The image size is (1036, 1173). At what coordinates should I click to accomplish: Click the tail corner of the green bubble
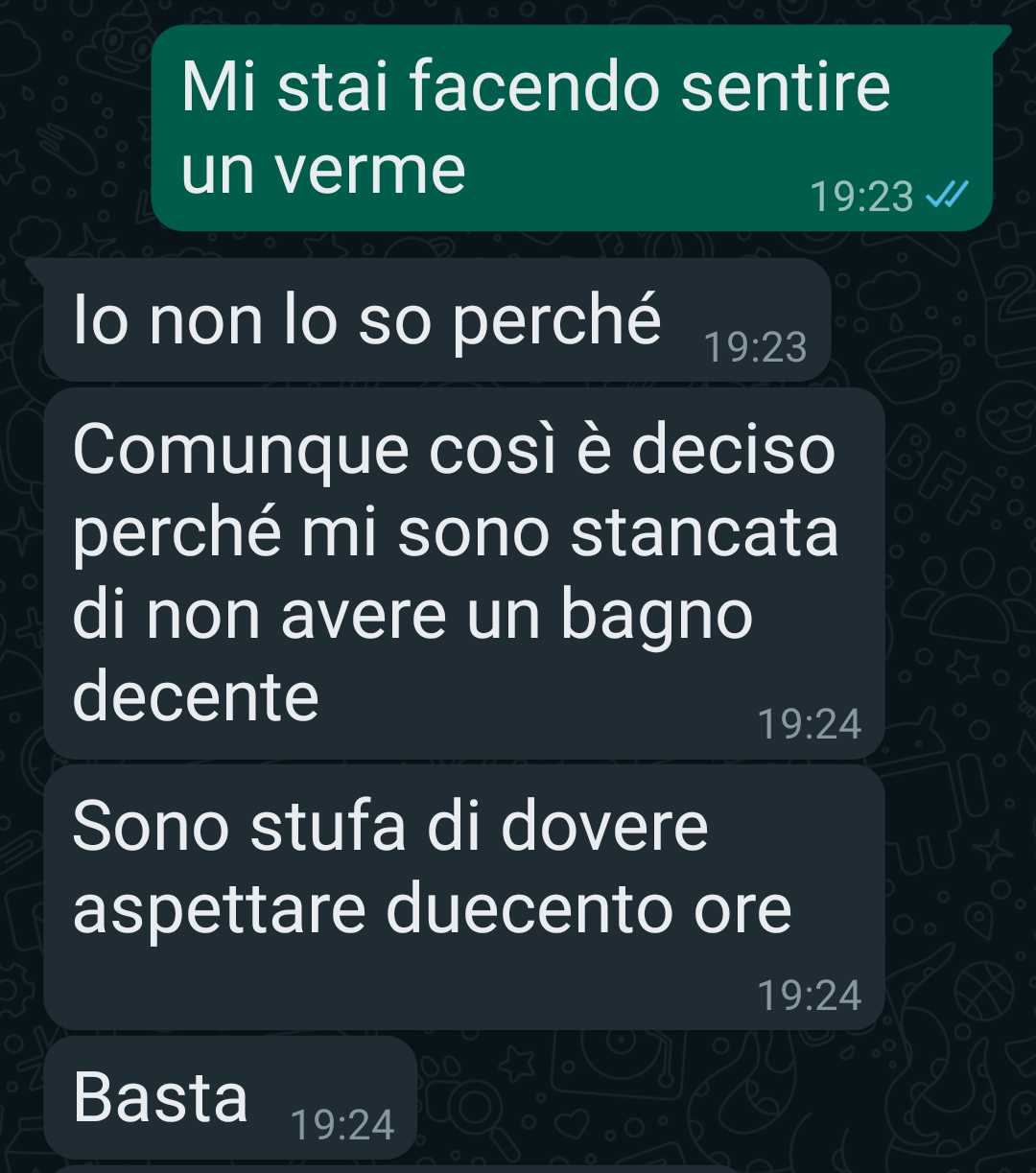(x=1002, y=36)
